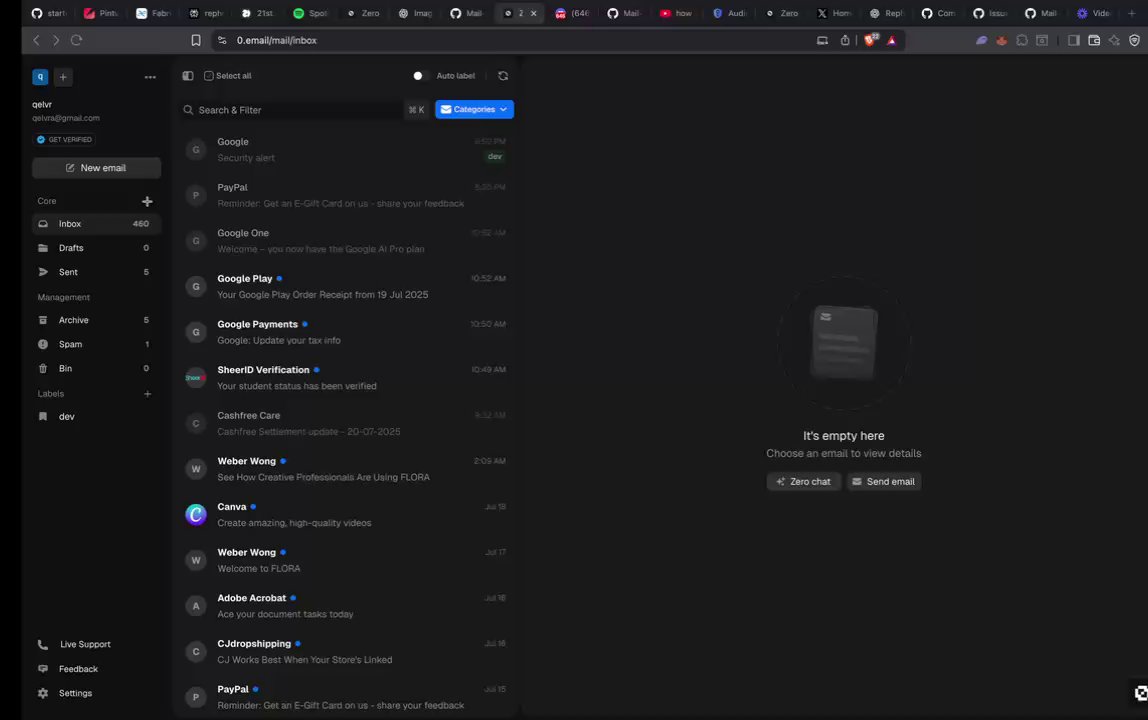
Task: Click the New email button
Action: click(97, 168)
